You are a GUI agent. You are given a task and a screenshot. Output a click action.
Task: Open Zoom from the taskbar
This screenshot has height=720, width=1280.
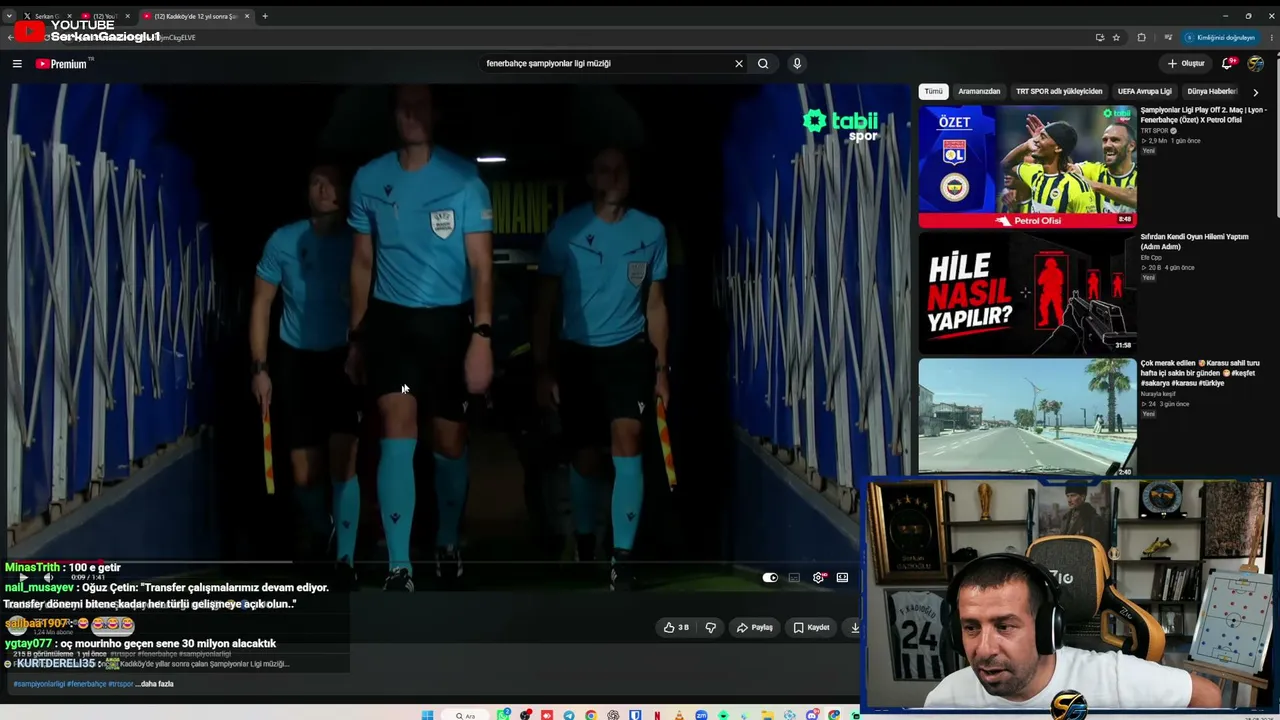(x=702, y=715)
